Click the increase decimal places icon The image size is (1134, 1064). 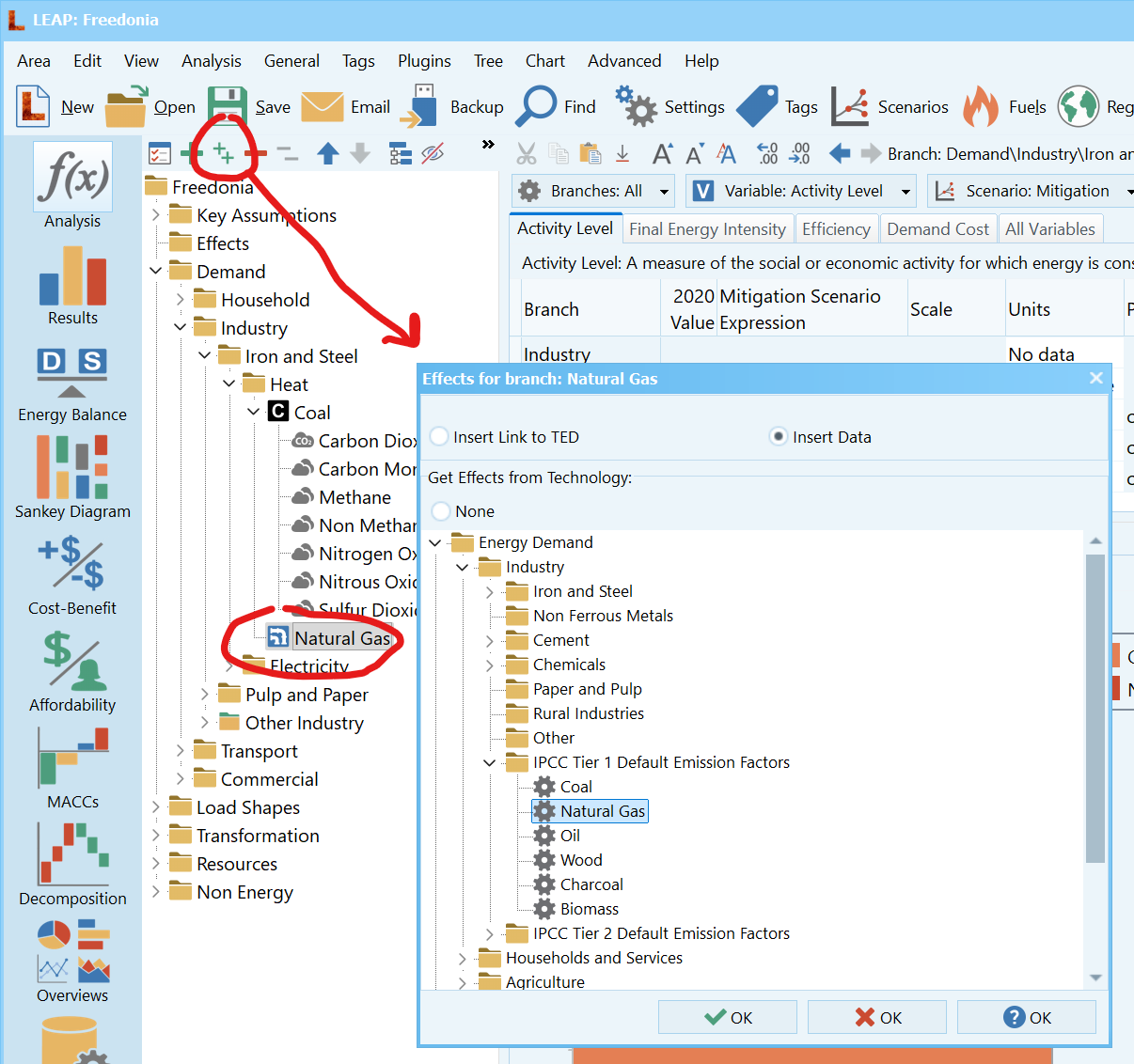(x=768, y=153)
